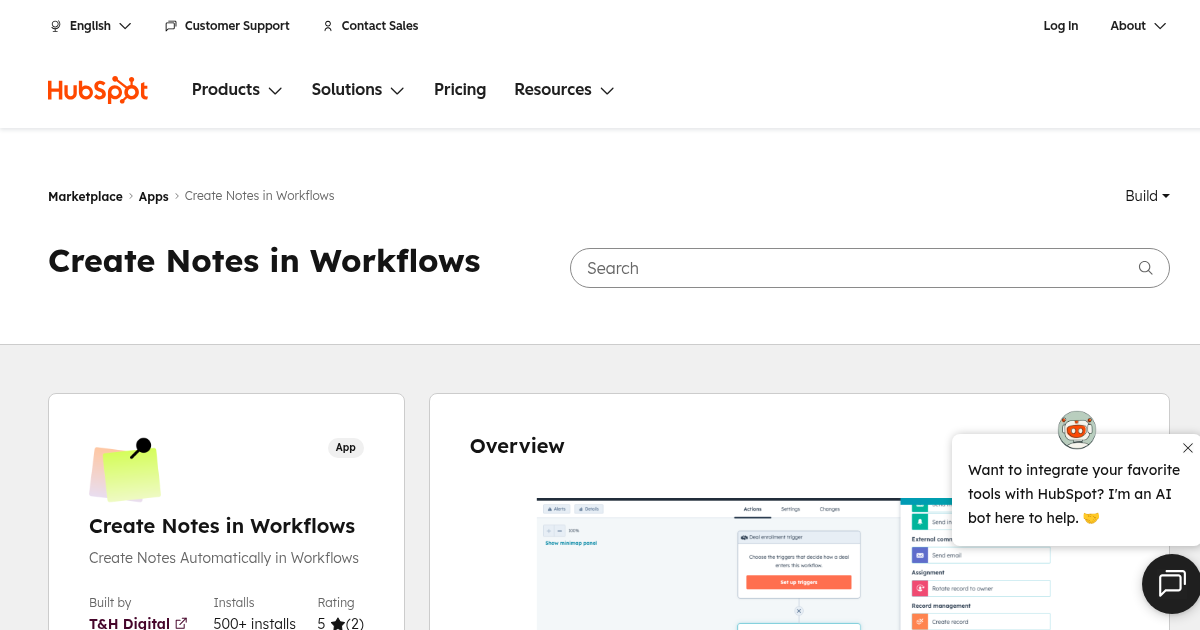Click the rating star icon
The image size is (1200, 630).
[337, 624]
